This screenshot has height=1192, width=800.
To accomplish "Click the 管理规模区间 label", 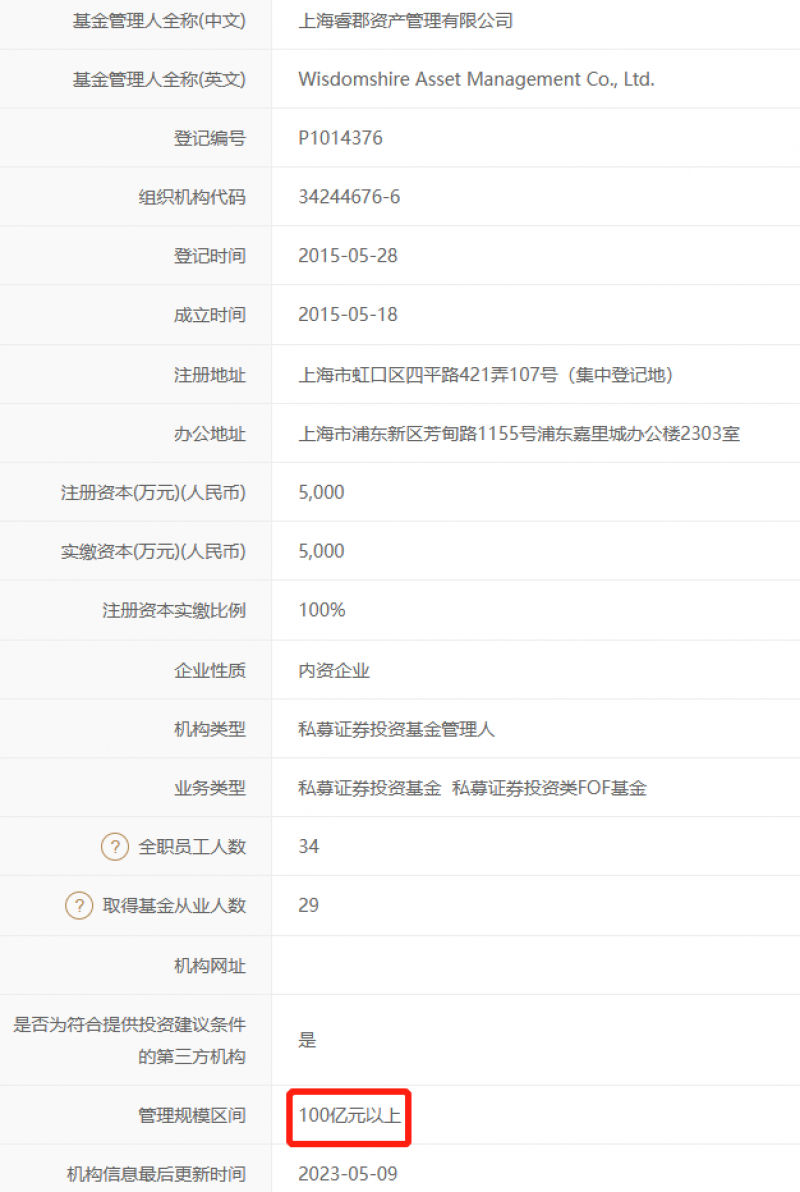I will 192,1116.
